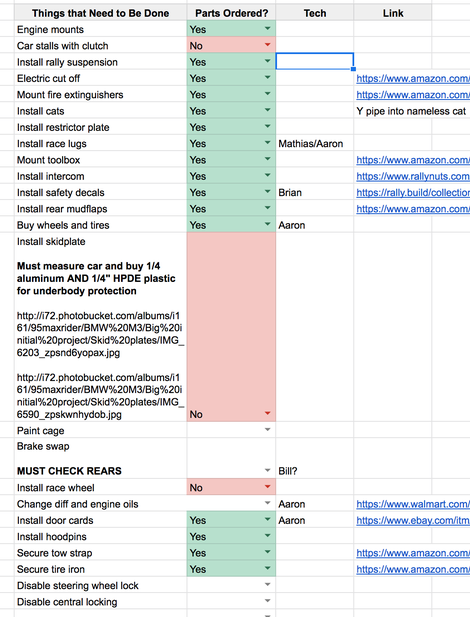
Task: Open the rallynuts.com link for intercom
Action: 413,176
